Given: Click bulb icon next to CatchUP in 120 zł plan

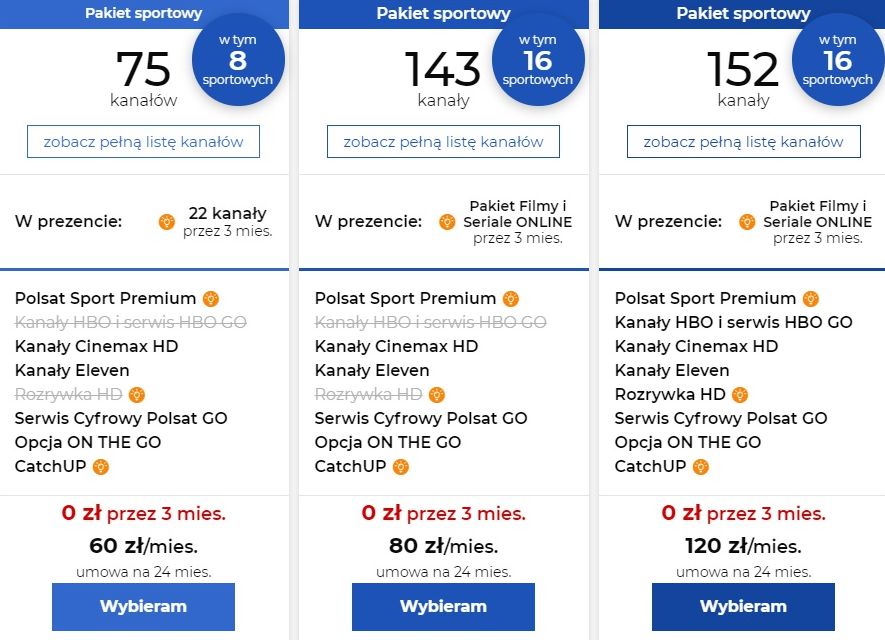Looking at the screenshot, I should point(701,467).
